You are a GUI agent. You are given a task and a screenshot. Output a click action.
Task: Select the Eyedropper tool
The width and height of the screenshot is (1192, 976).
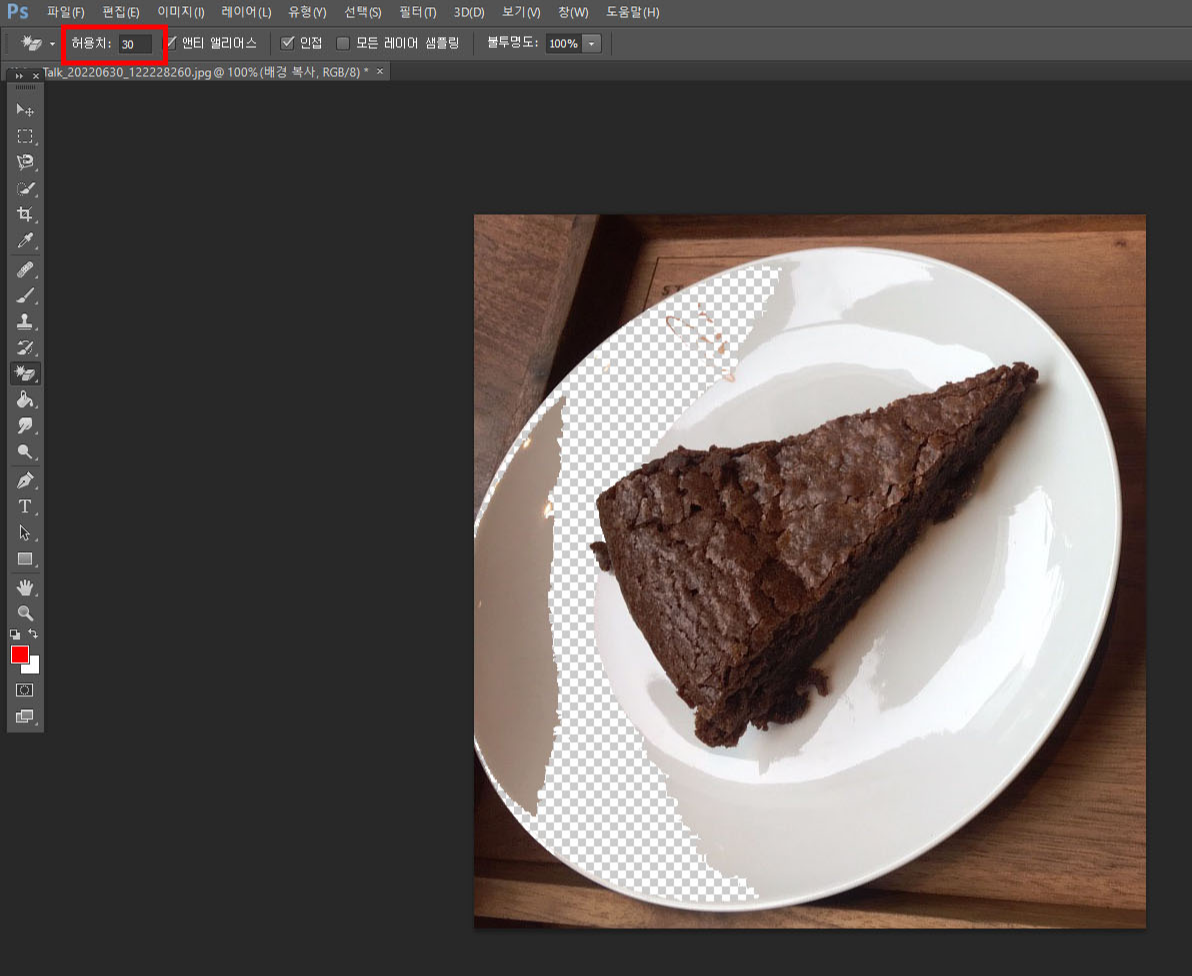coord(25,240)
